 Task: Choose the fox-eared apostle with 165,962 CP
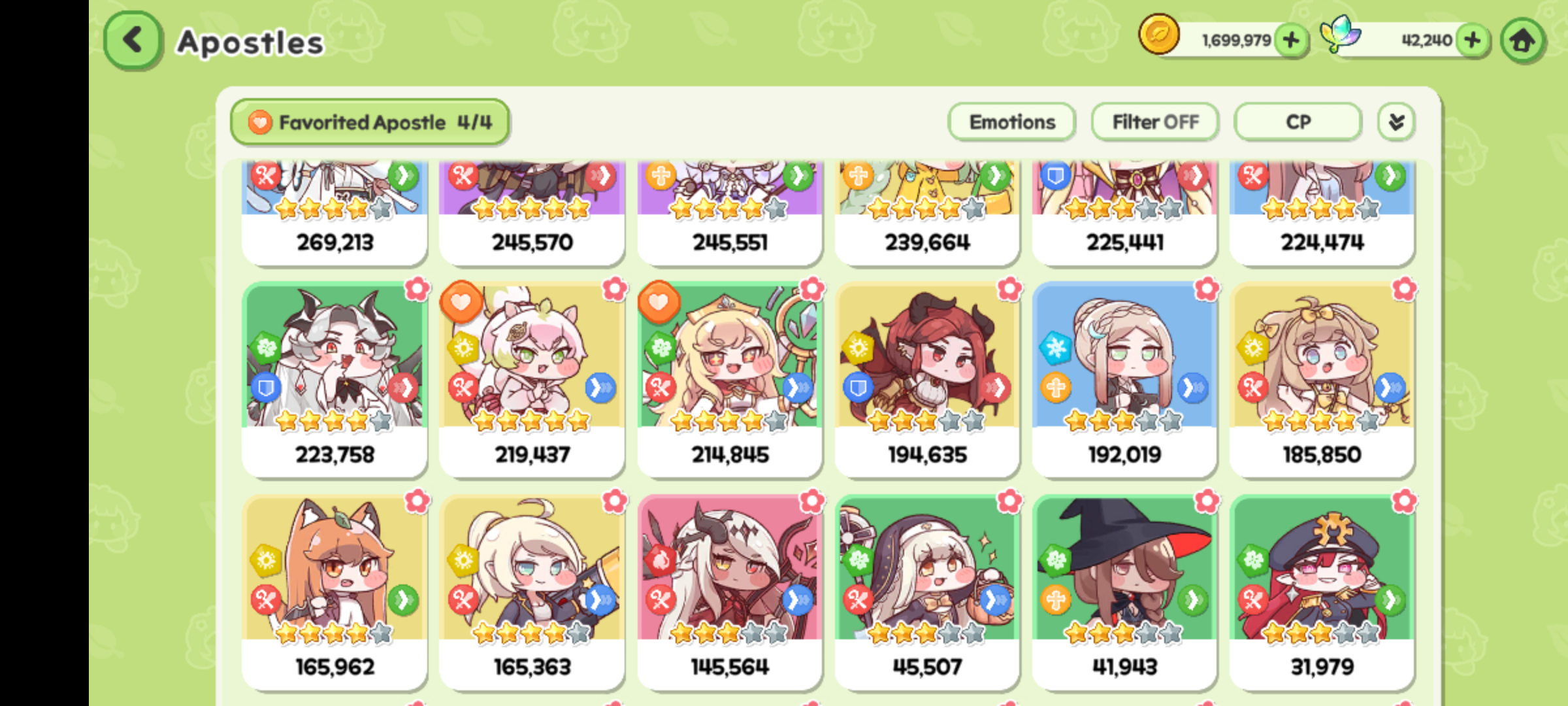(335, 592)
